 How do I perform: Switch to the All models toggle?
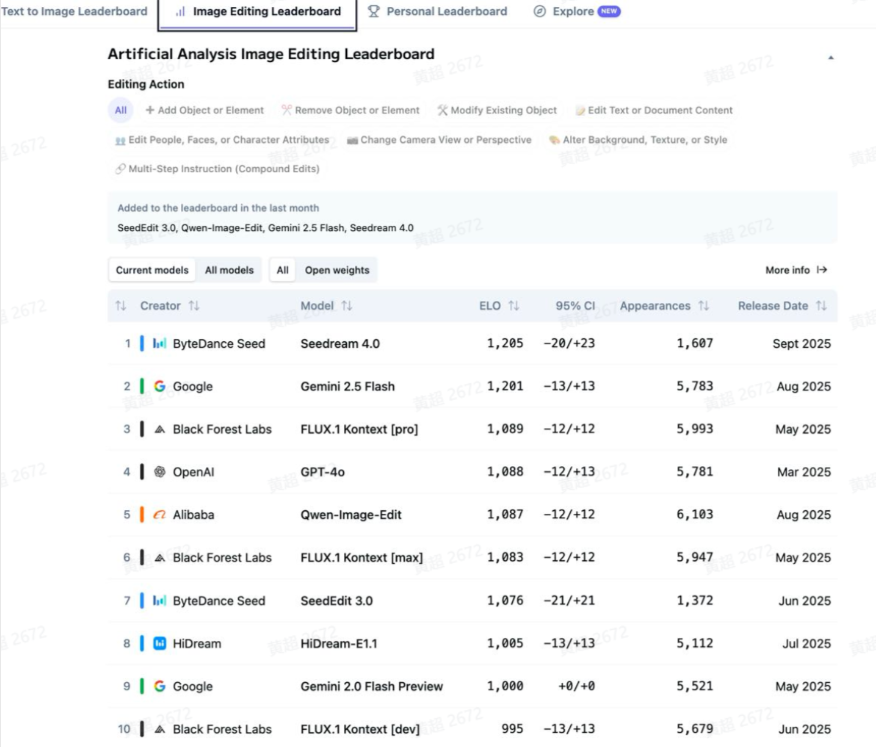[229, 270]
